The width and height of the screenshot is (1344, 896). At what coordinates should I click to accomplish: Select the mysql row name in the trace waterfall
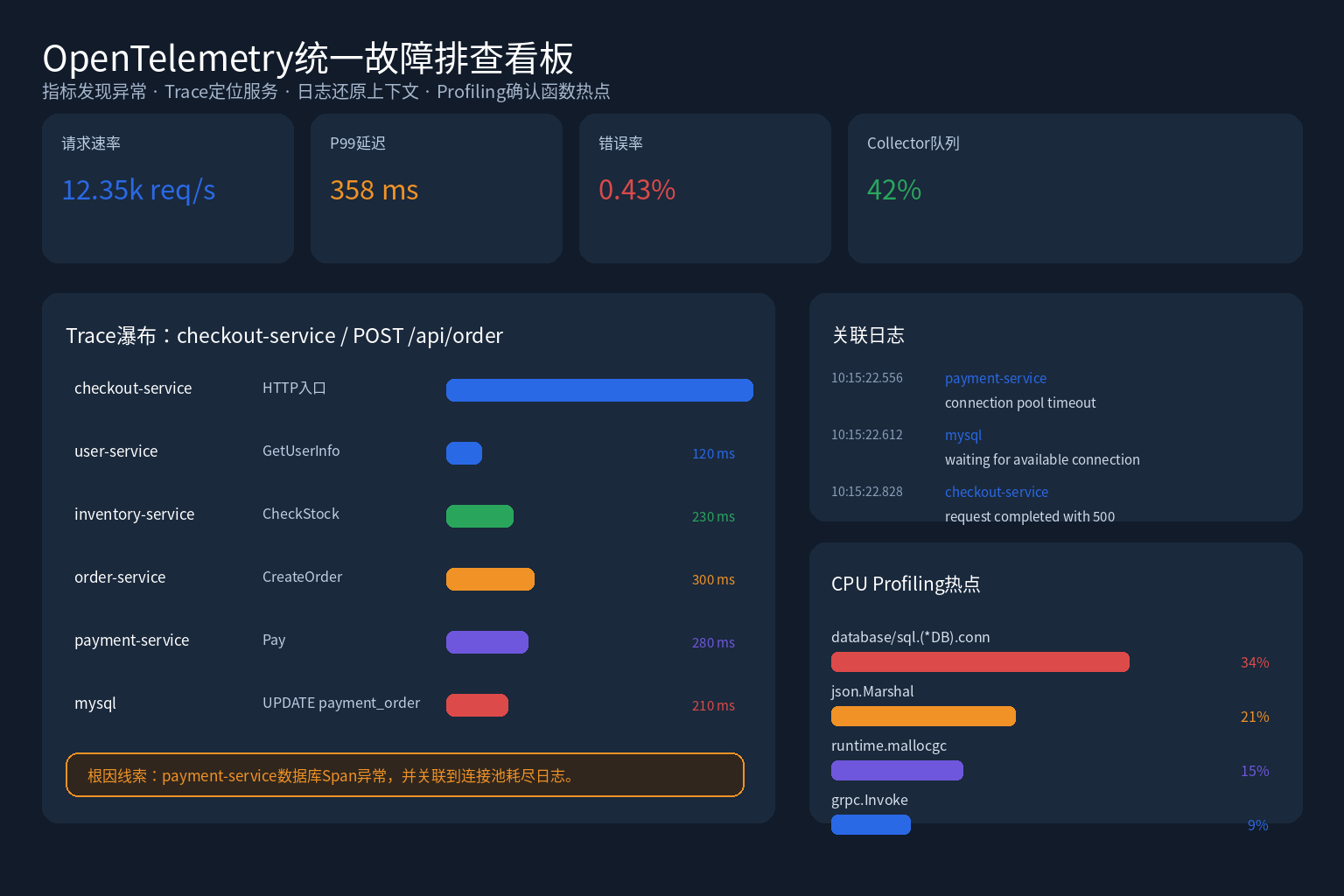click(95, 703)
